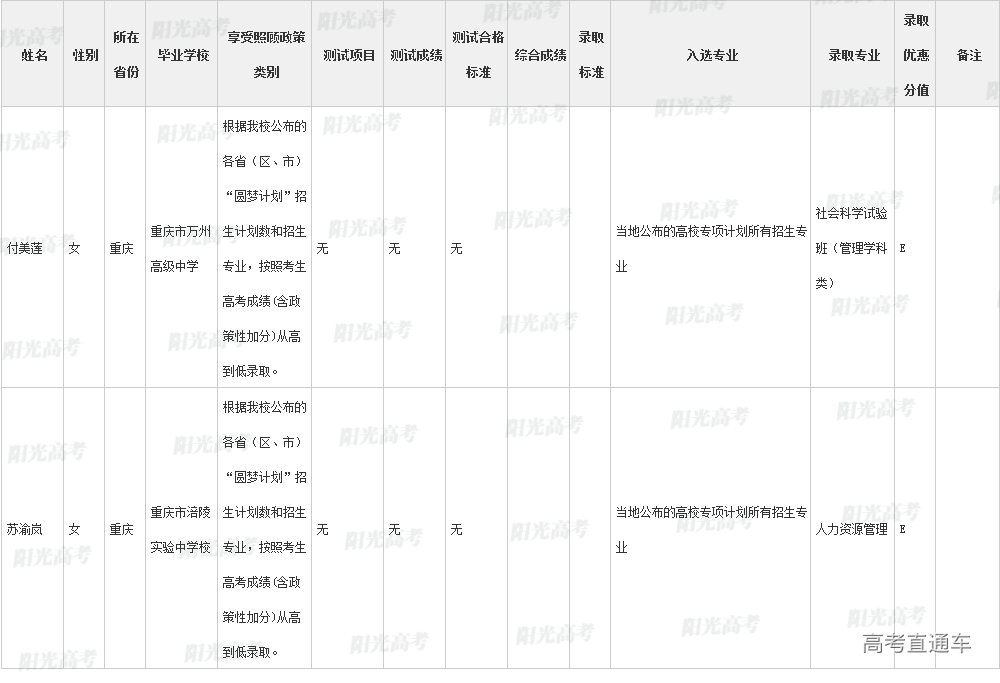This screenshot has width=1000, height=683.
Task: Select the 重庆市万州高级中学 school cell
Action: click(181, 248)
